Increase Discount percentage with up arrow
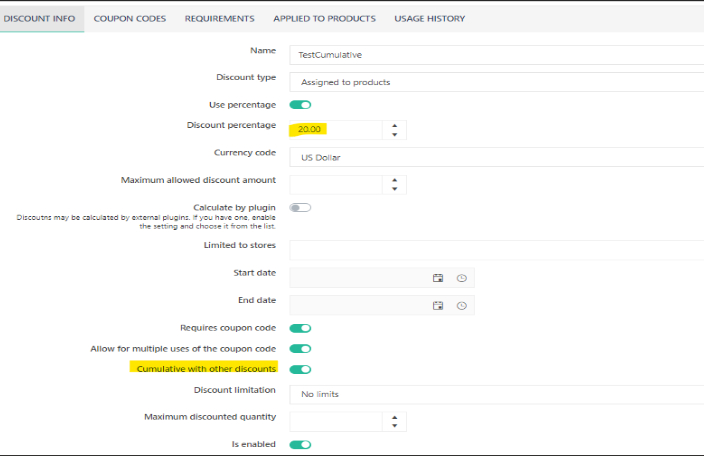Viewport: 704px width, 456px height. pyautogui.click(x=395, y=125)
